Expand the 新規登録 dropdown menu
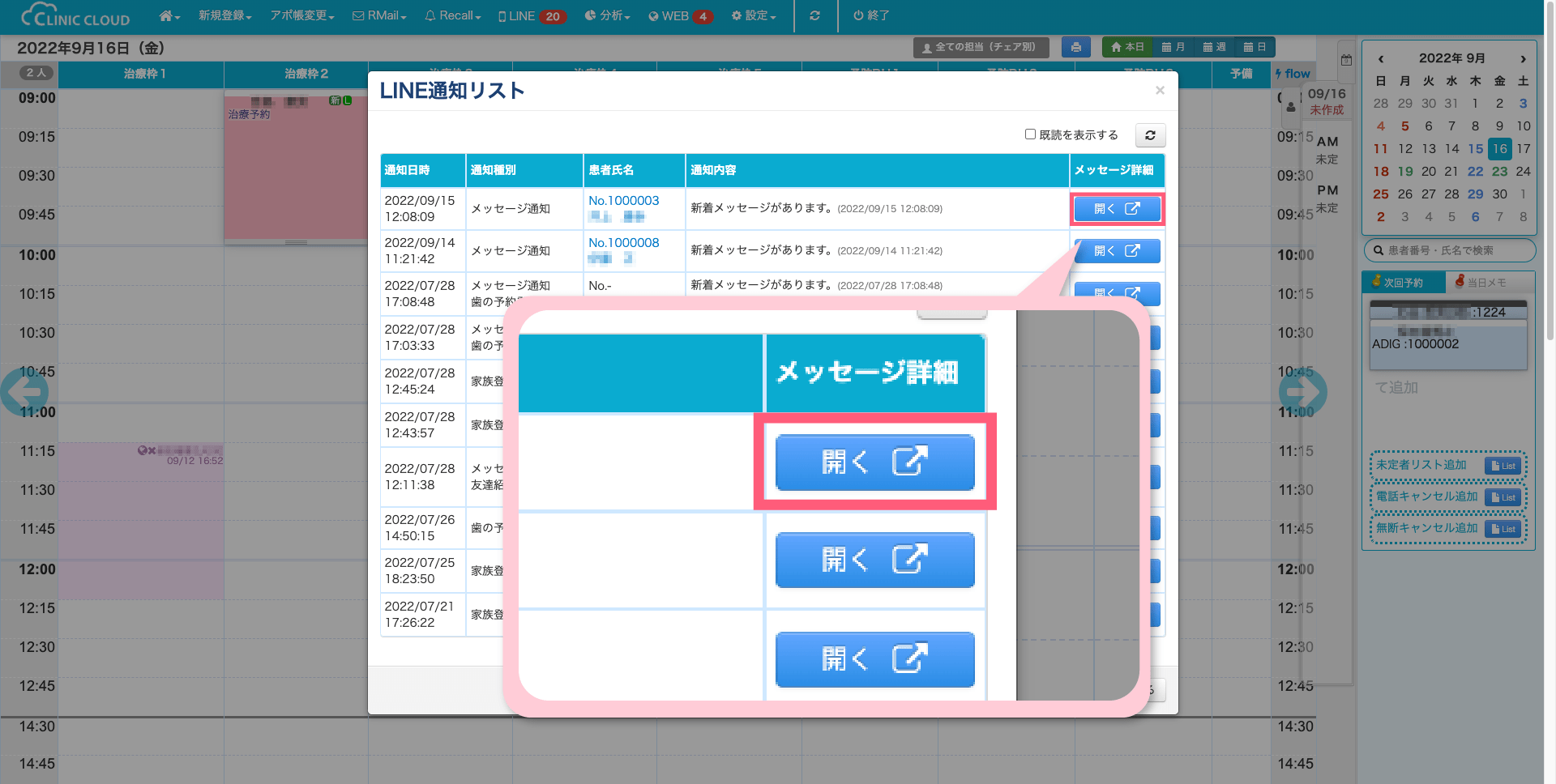 coord(224,16)
